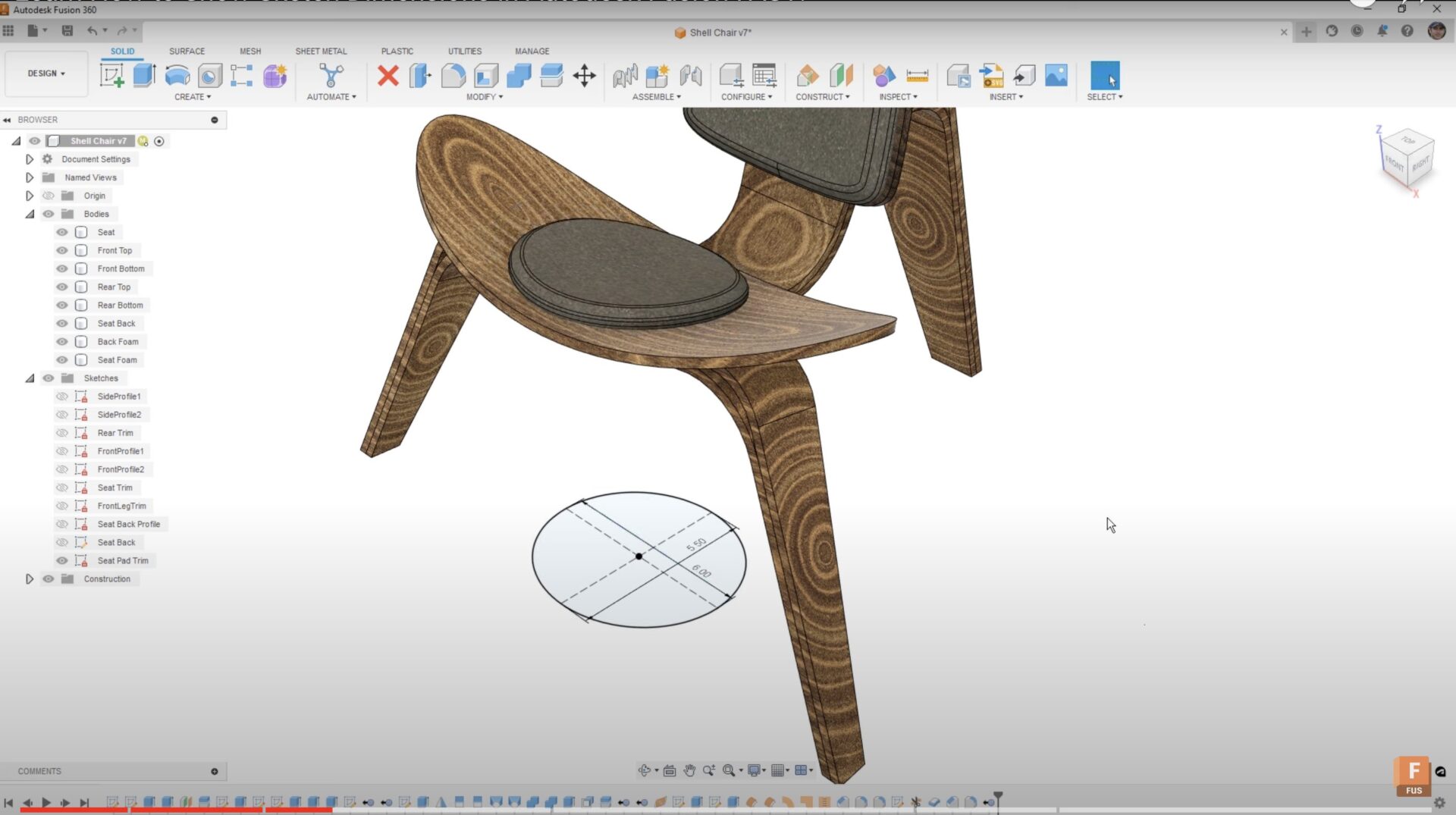Switch to the SURFACE tab

point(187,51)
